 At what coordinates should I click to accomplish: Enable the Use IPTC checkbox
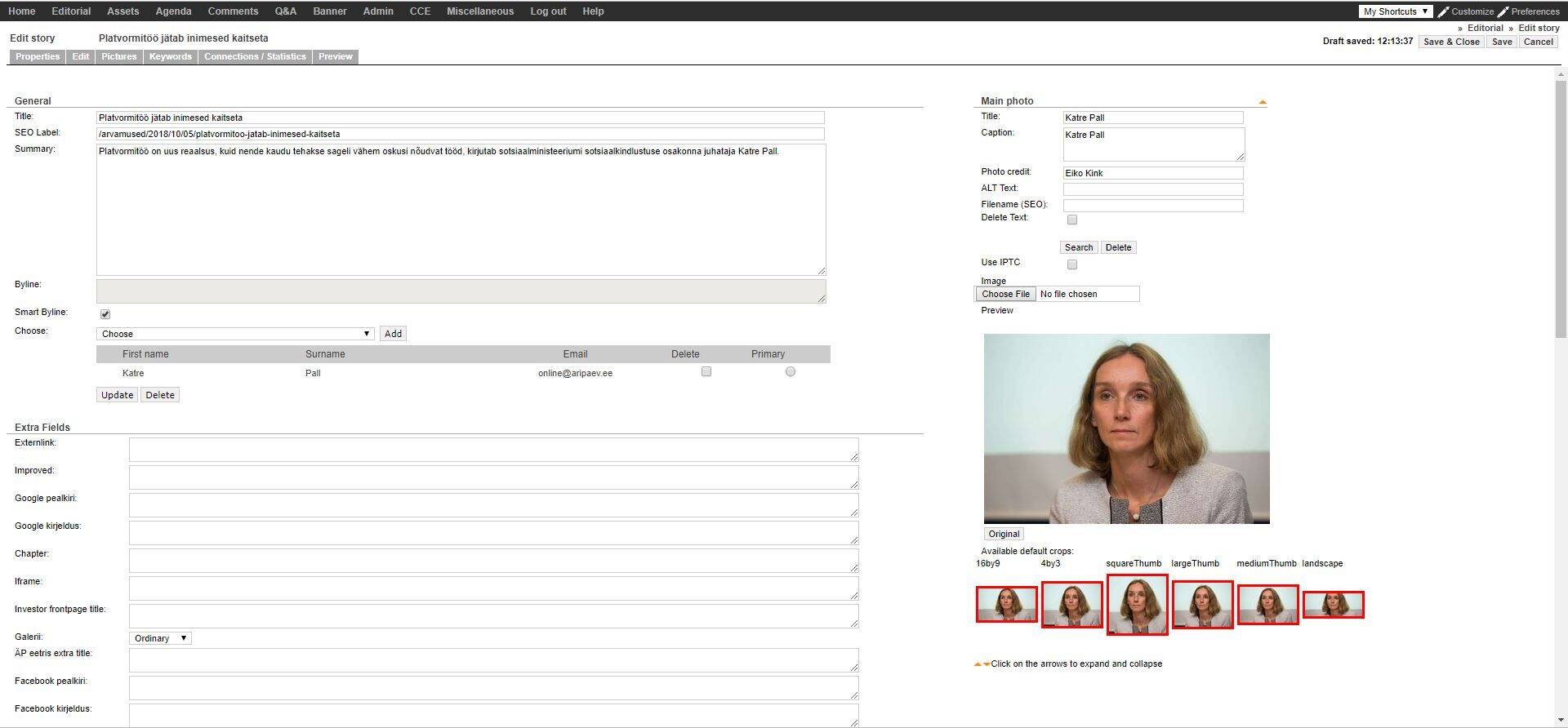(x=1072, y=264)
